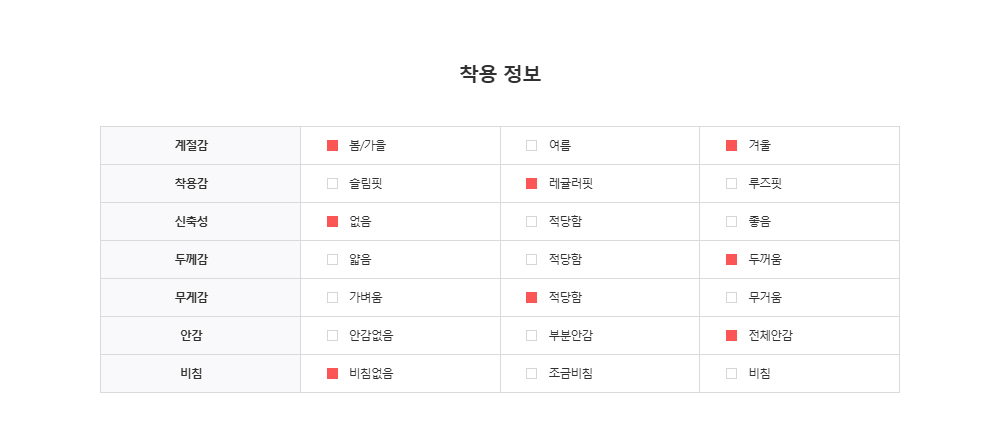The height and width of the screenshot is (427, 1000).
Task: Toggle 없음 checkbox in 신축성 row
Action: (x=332, y=222)
